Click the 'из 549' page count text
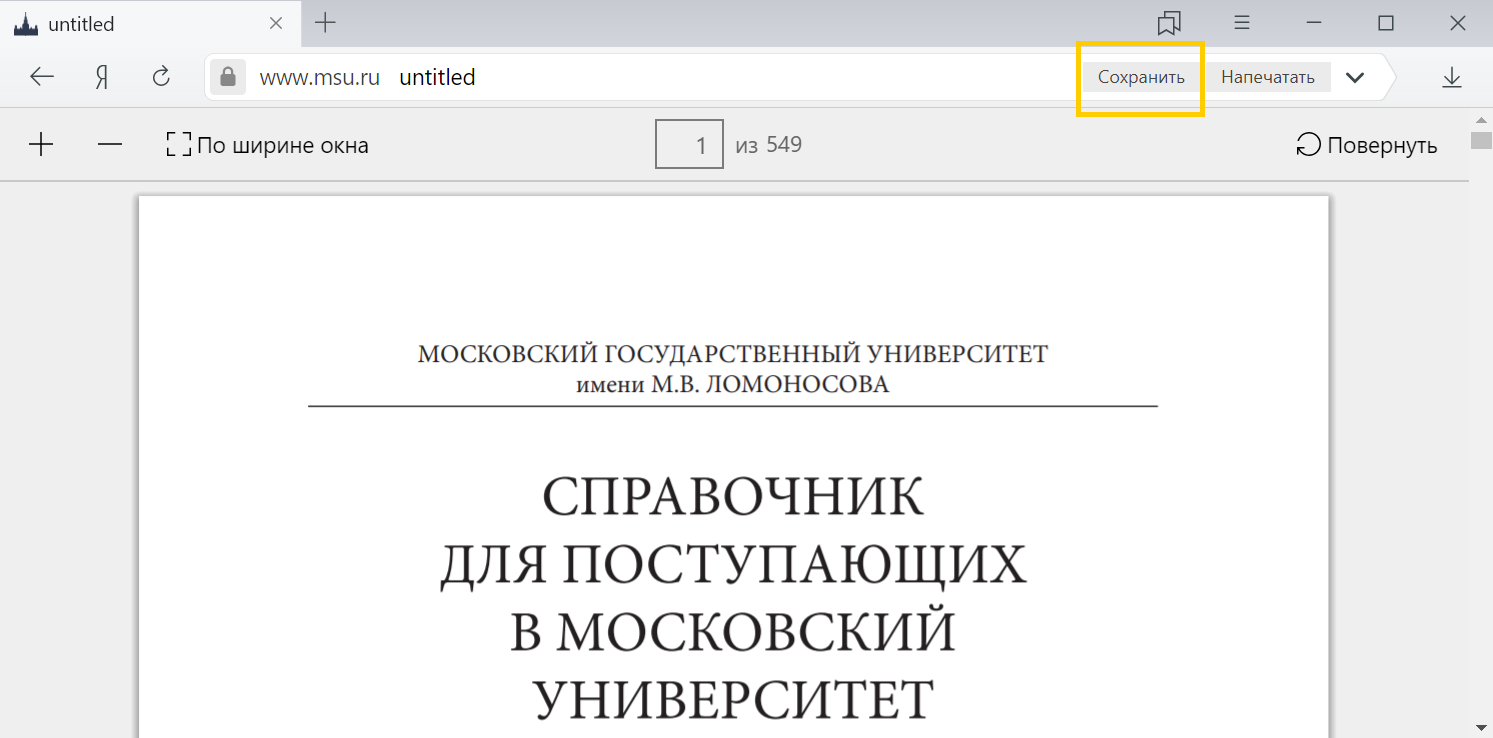 [x=769, y=145]
